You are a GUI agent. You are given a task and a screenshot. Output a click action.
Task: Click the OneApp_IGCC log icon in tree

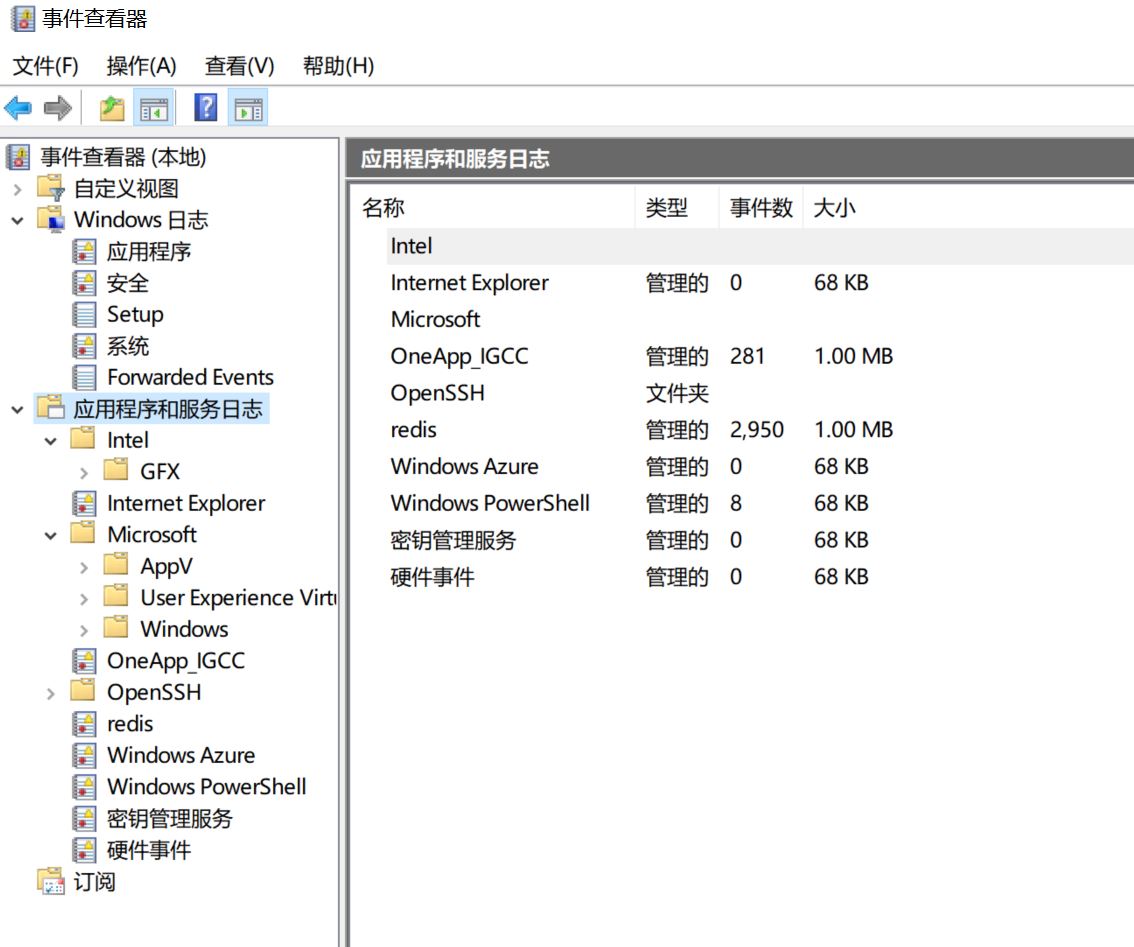tap(85, 661)
